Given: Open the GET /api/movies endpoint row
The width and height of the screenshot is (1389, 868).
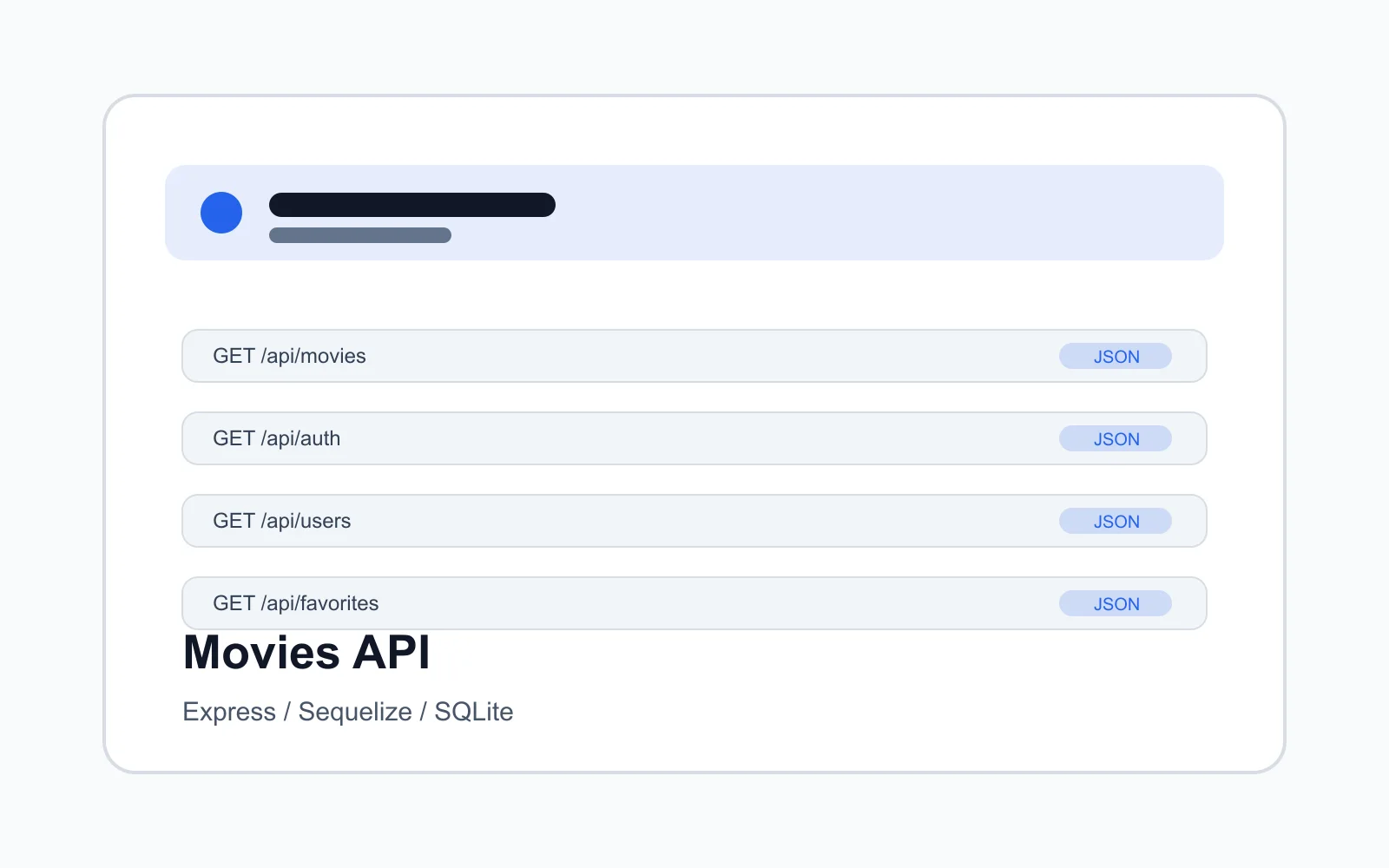Looking at the screenshot, I should pyautogui.click(x=694, y=356).
